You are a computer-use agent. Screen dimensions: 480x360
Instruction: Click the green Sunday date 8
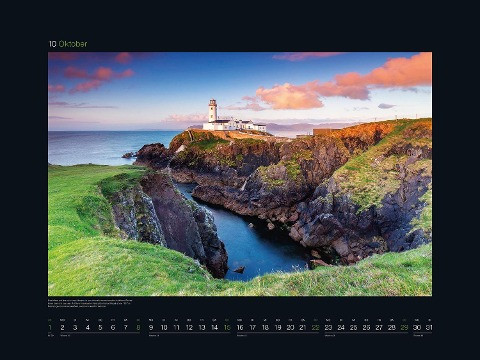click(138, 327)
